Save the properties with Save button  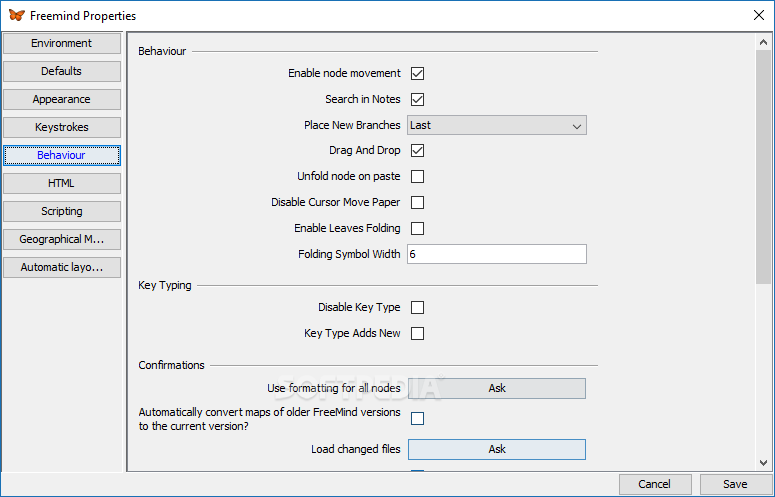click(735, 484)
